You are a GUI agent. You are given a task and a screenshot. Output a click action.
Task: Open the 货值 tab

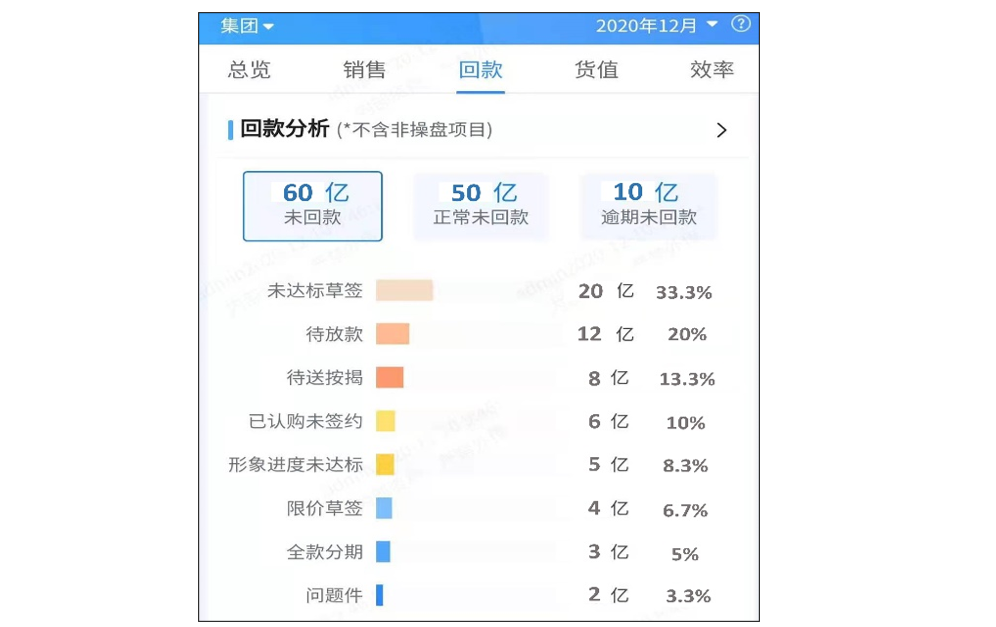point(596,70)
